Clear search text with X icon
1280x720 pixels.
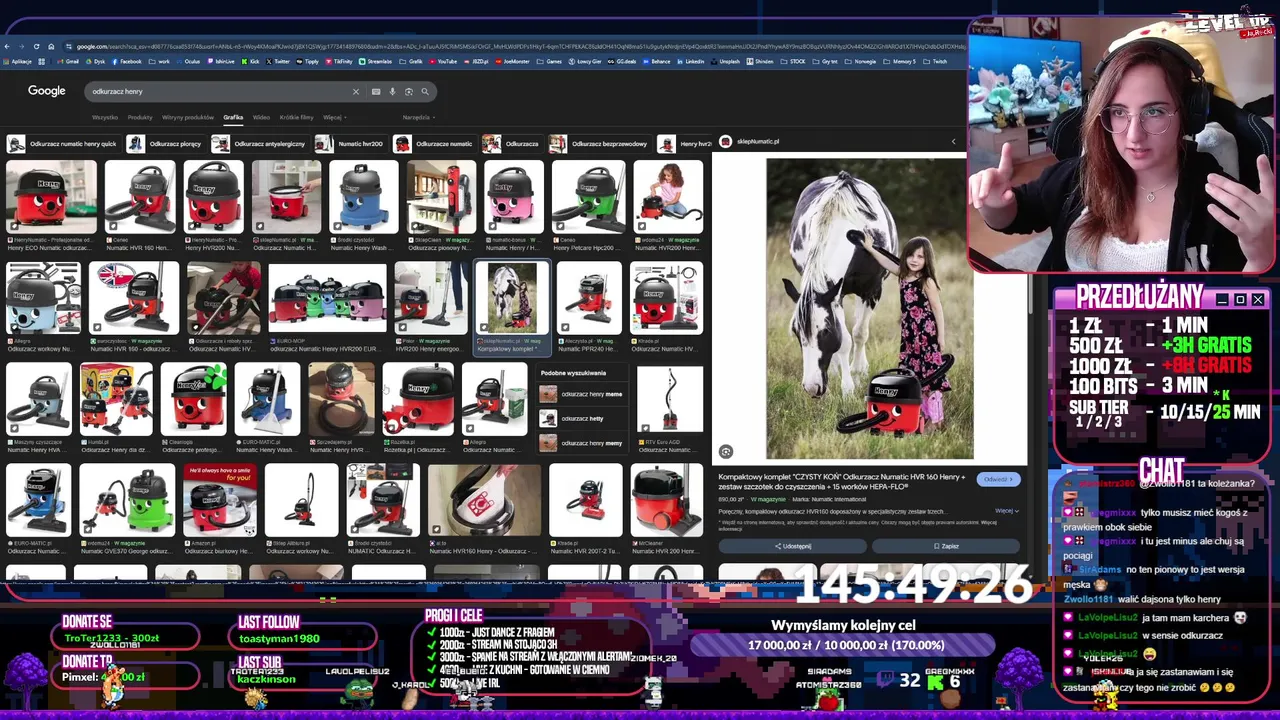[355, 91]
